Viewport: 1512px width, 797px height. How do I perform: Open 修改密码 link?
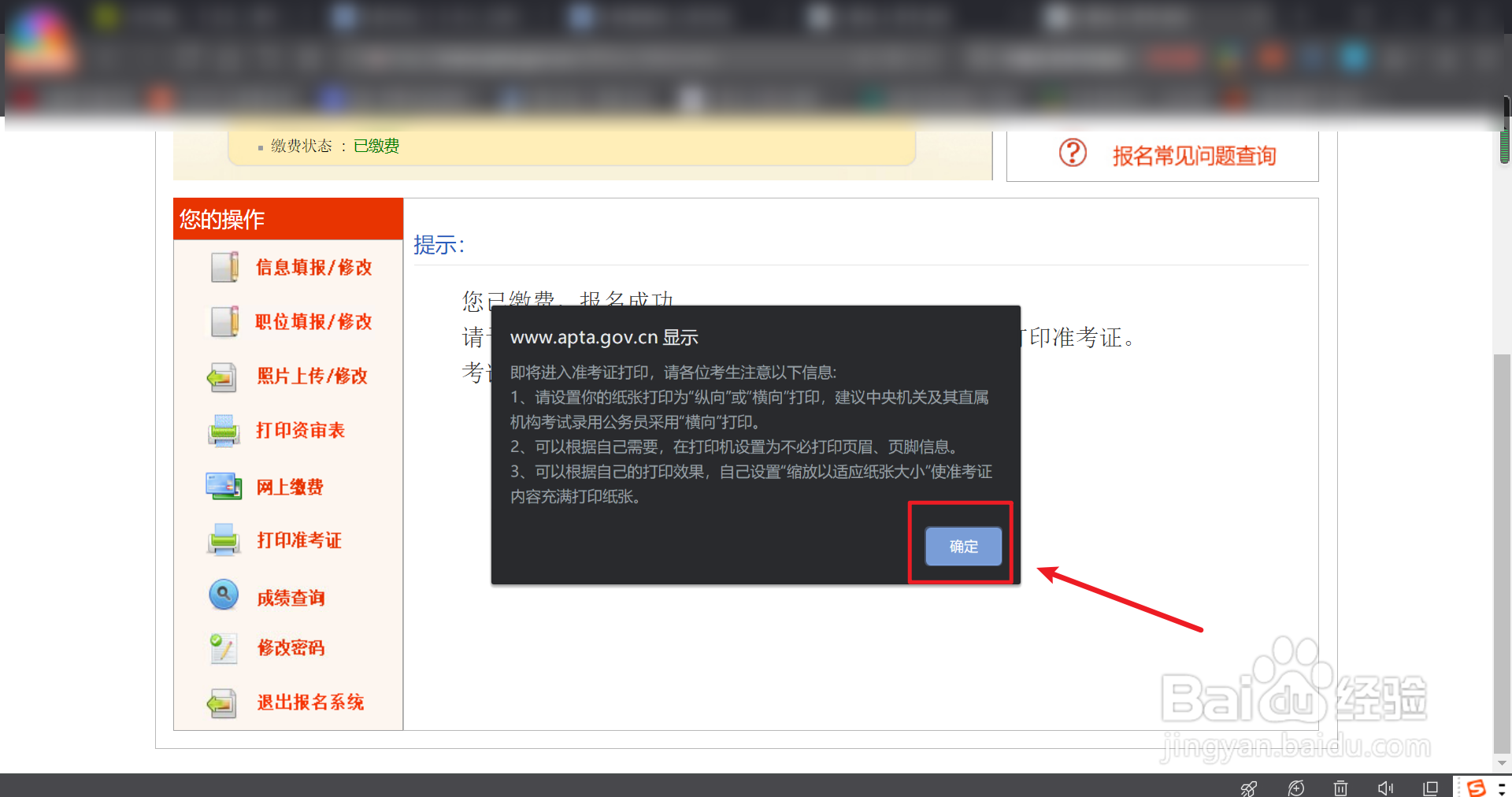pyautogui.click(x=291, y=648)
